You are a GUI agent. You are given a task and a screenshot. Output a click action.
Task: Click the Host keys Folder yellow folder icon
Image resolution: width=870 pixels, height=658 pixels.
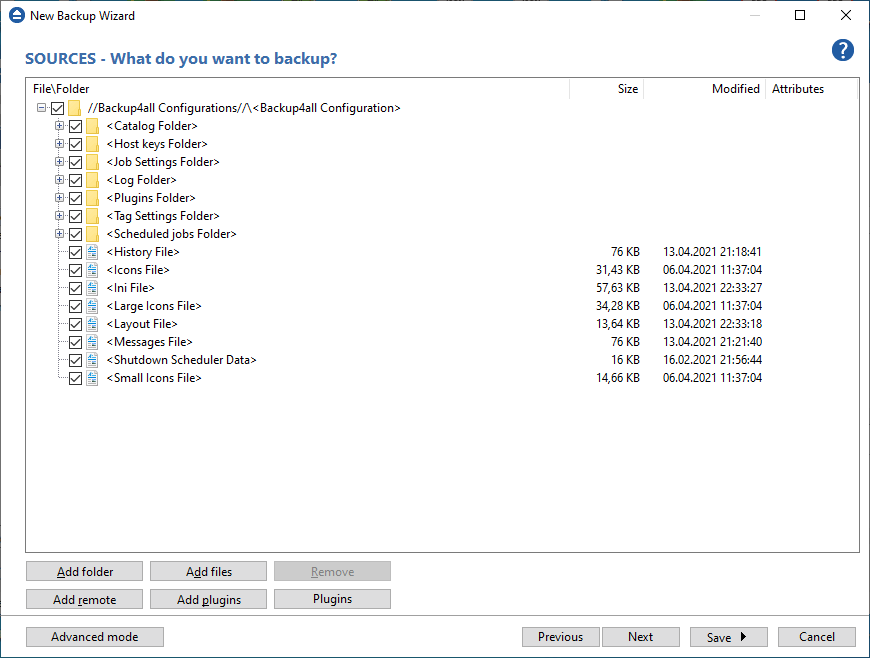(x=93, y=144)
